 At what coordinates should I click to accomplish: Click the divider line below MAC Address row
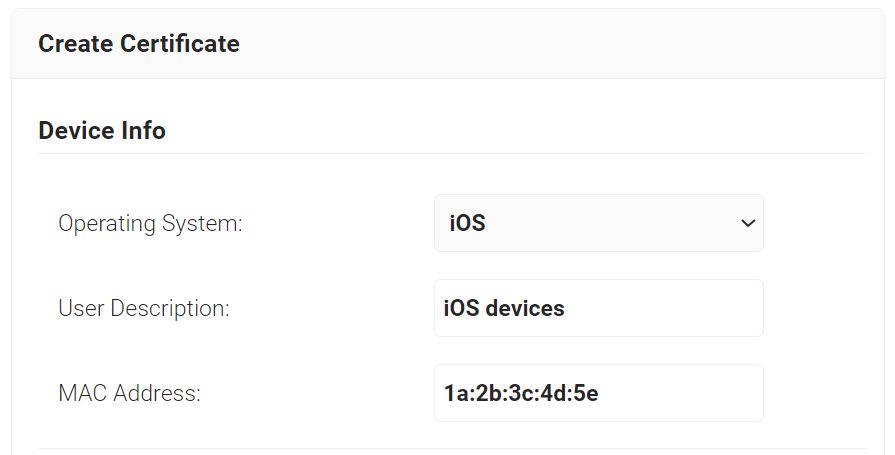point(452,448)
